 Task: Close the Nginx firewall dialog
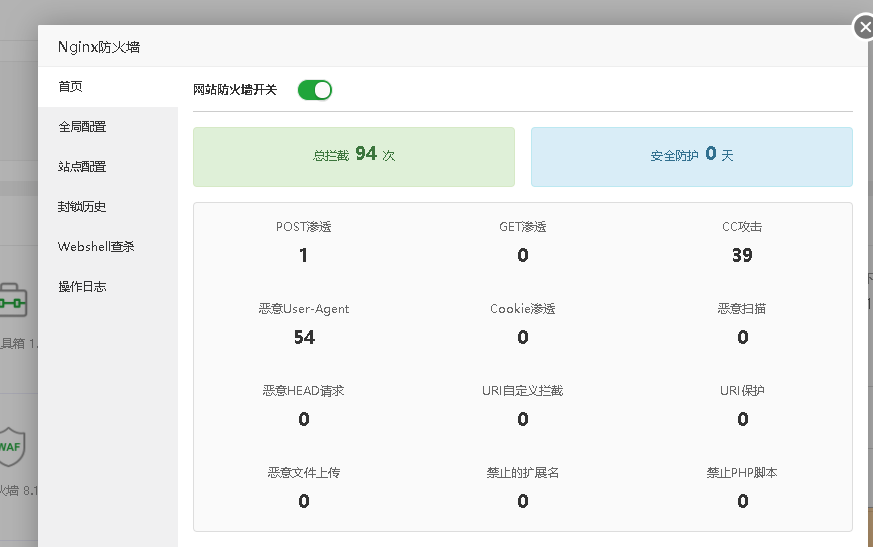(863, 28)
